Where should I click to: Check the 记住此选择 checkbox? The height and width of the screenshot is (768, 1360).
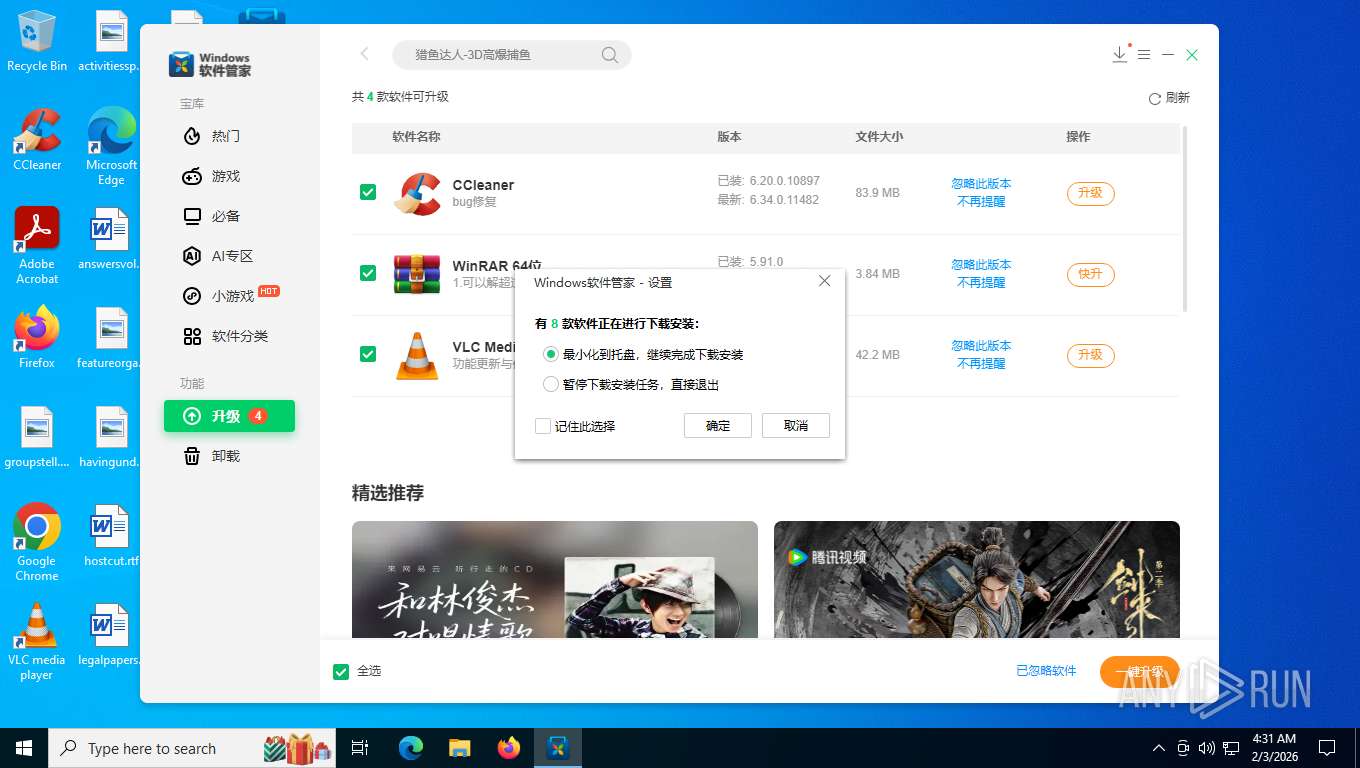(543, 426)
